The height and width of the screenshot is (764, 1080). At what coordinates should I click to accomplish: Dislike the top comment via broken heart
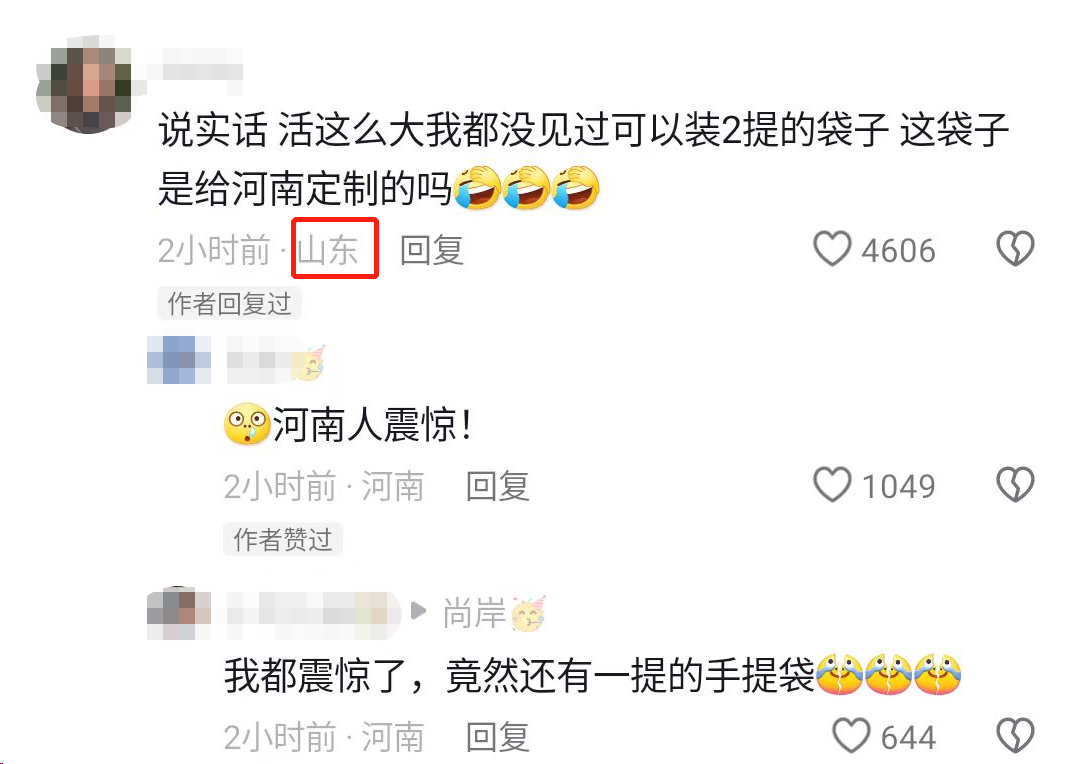point(1015,249)
